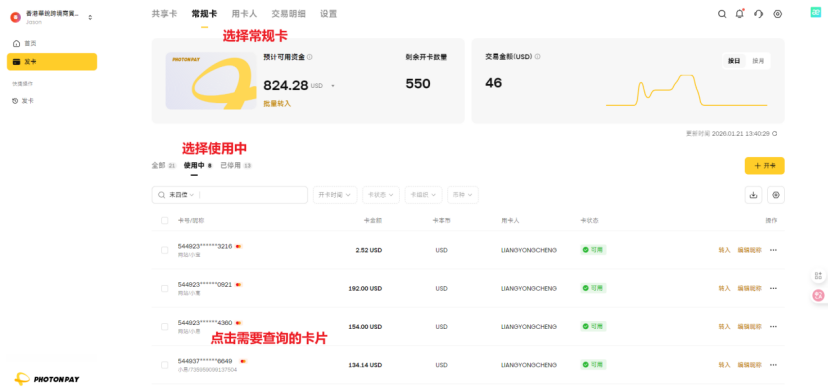Click the pink floating assistant icon
The height and width of the screenshot is (392, 828).
pyautogui.click(x=818, y=296)
